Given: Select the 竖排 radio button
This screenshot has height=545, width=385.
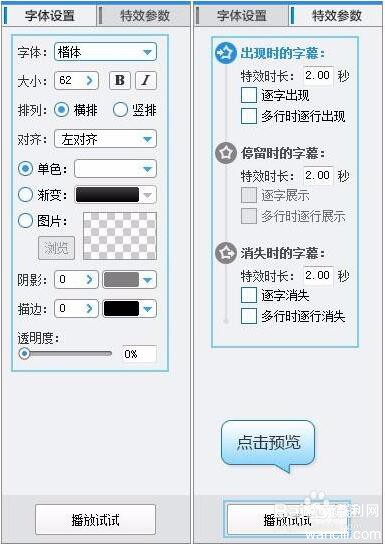Looking at the screenshot, I should click(x=120, y=110).
